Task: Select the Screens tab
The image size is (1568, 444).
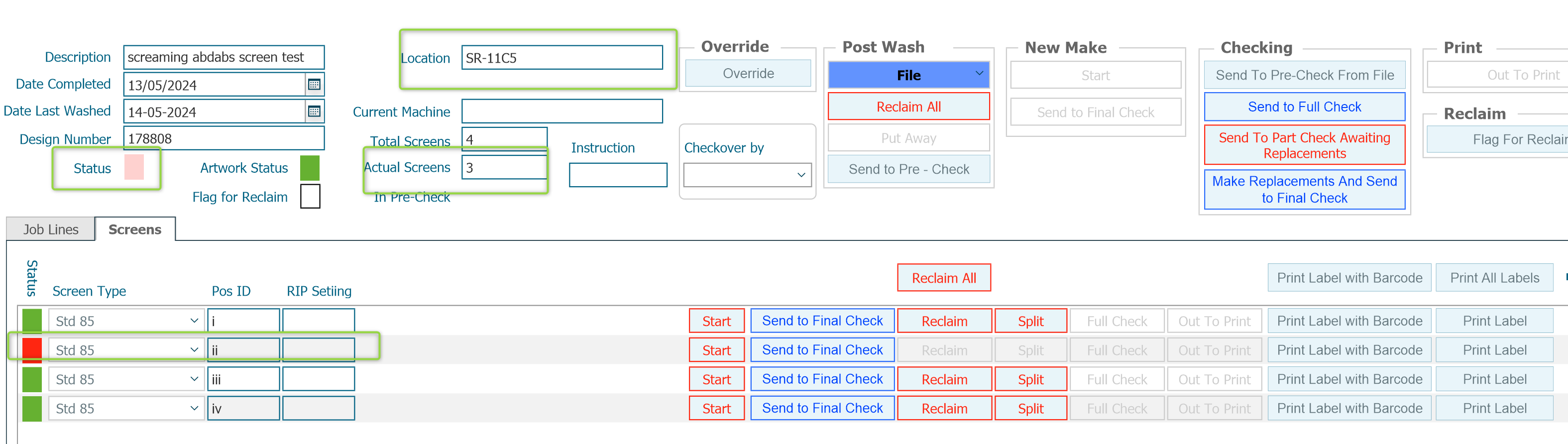Action: pyautogui.click(x=135, y=229)
